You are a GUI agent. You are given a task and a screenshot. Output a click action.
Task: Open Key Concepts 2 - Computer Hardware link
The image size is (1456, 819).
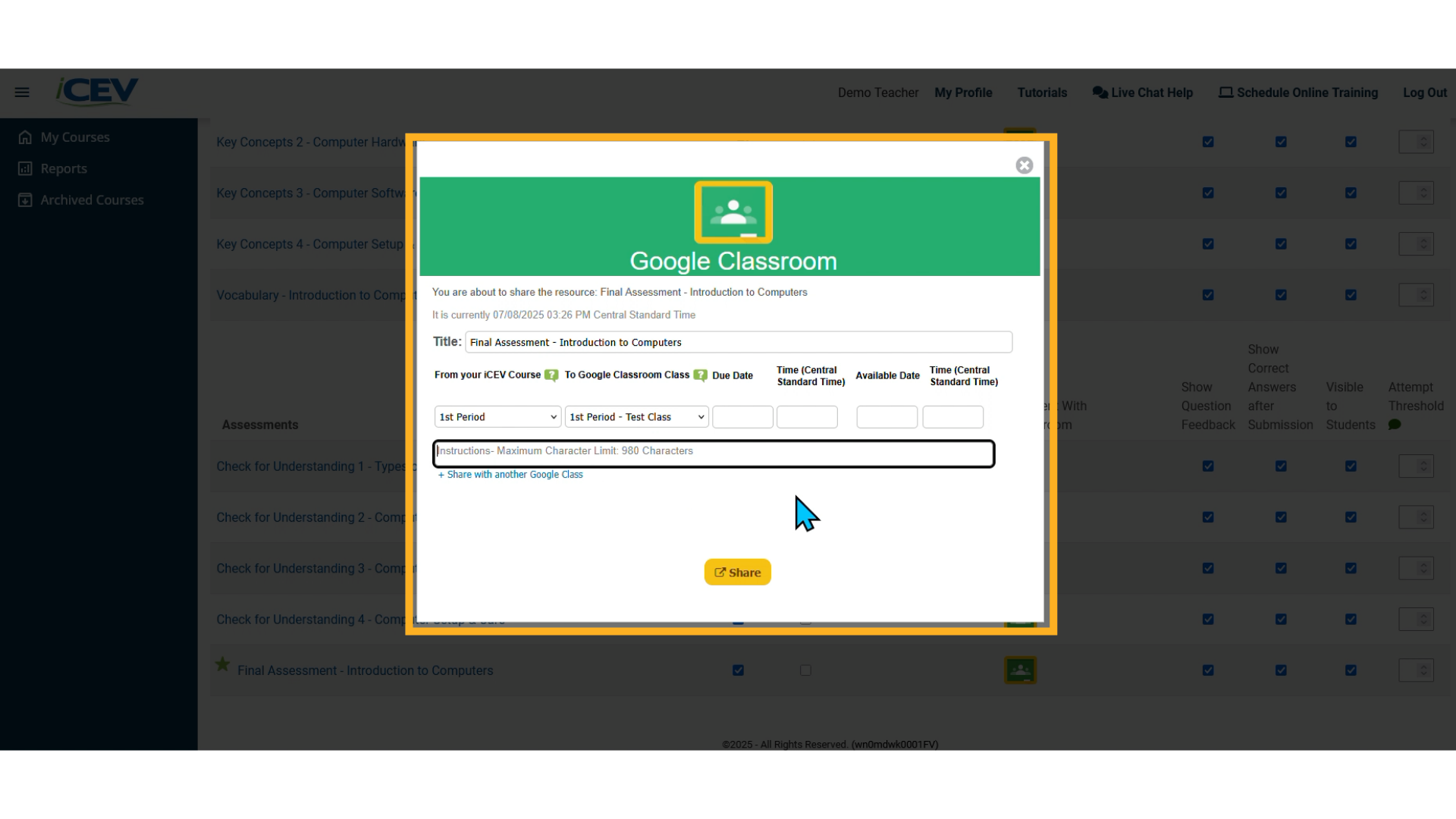click(311, 142)
